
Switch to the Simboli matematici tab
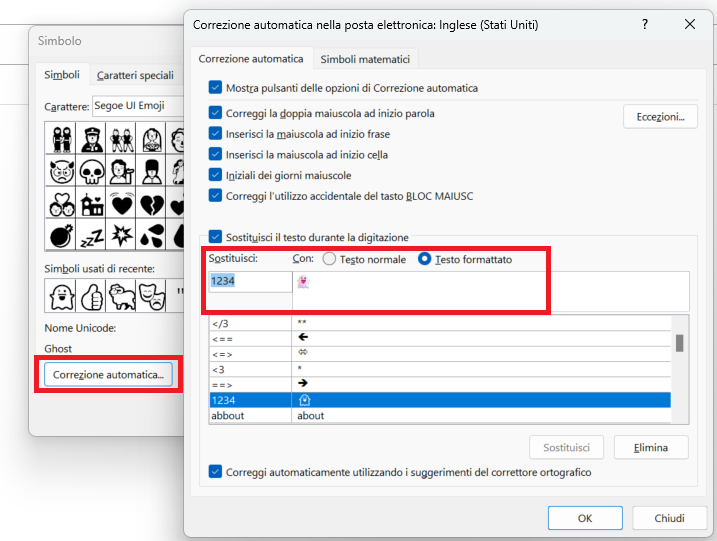[365, 59]
